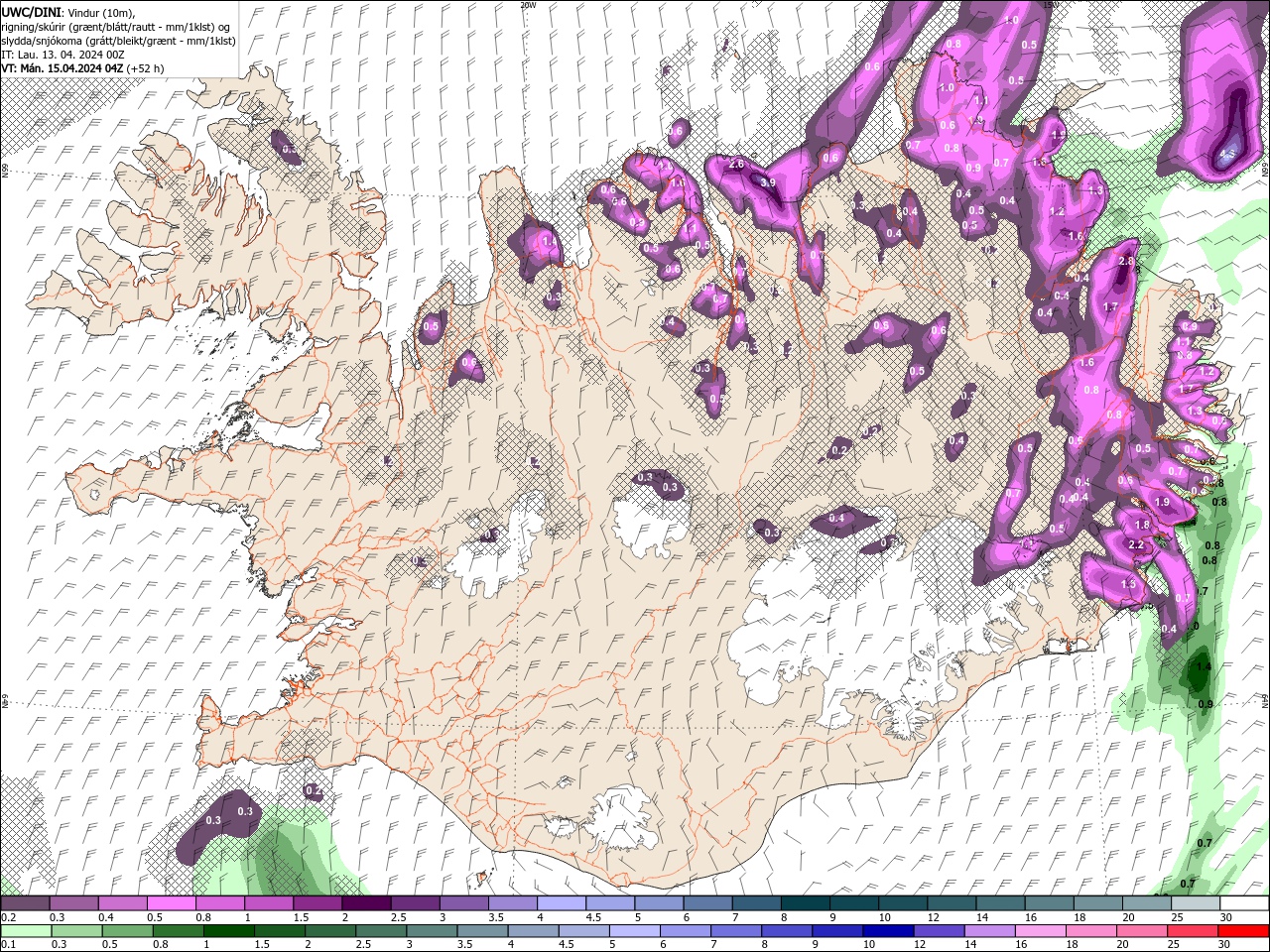This screenshot has height=952, width=1270.
Task: Click rain scale swatch between 3 and 3.5
Action: point(432,931)
